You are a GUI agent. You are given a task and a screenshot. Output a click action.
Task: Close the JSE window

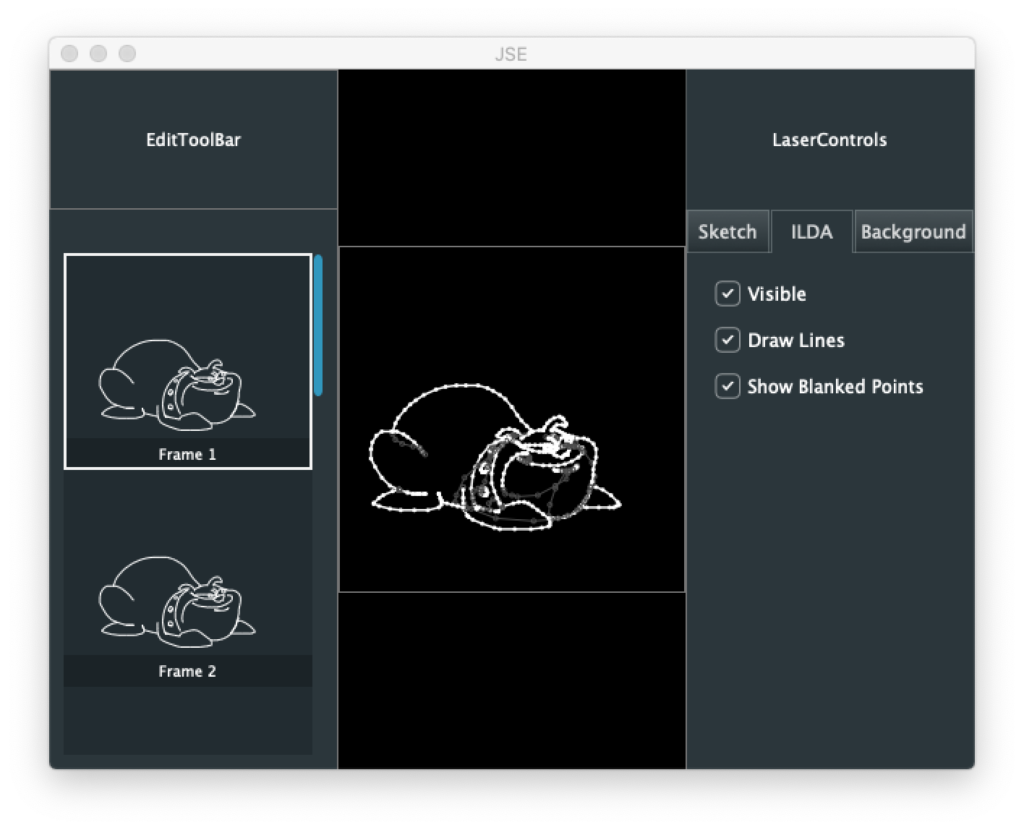point(69,54)
